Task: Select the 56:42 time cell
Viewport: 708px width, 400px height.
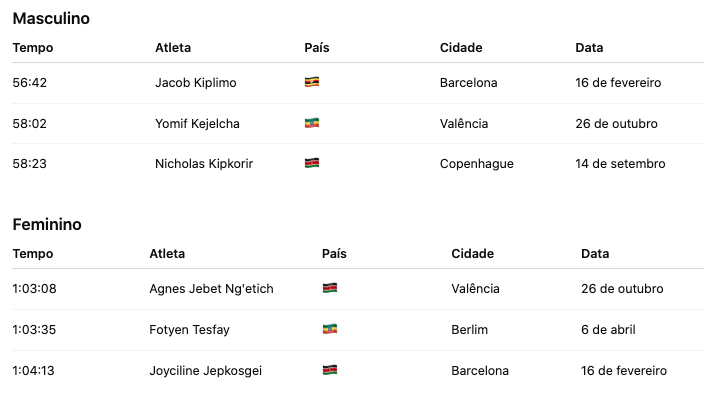Action: coord(30,83)
